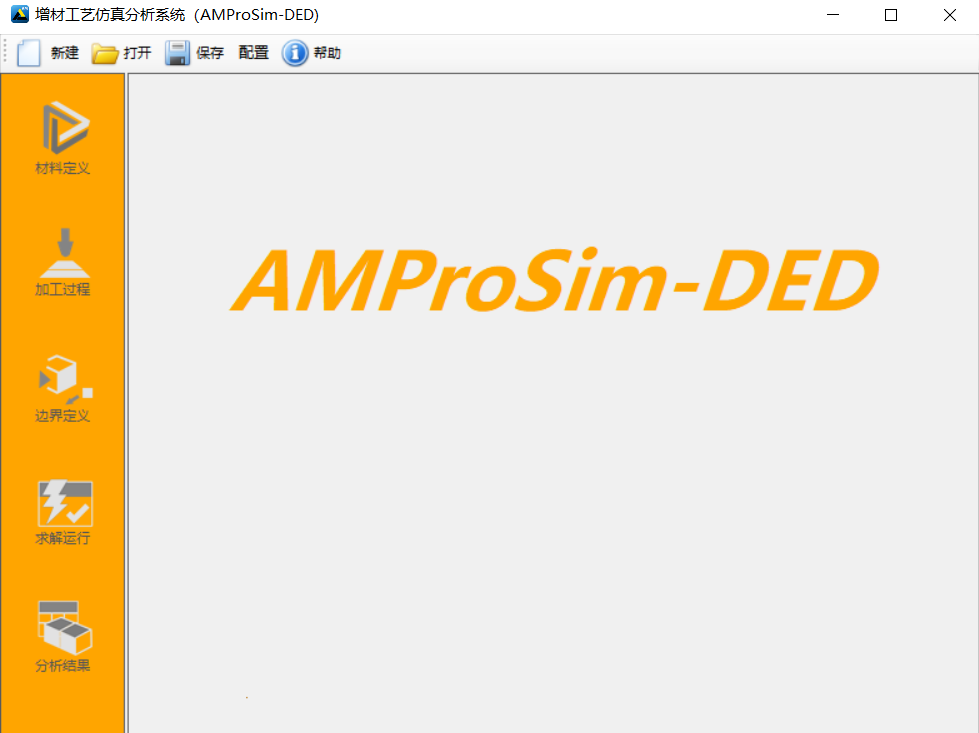979x733 pixels.
Task: Select the 帮助 text label in toolbar
Action: click(x=327, y=53)
